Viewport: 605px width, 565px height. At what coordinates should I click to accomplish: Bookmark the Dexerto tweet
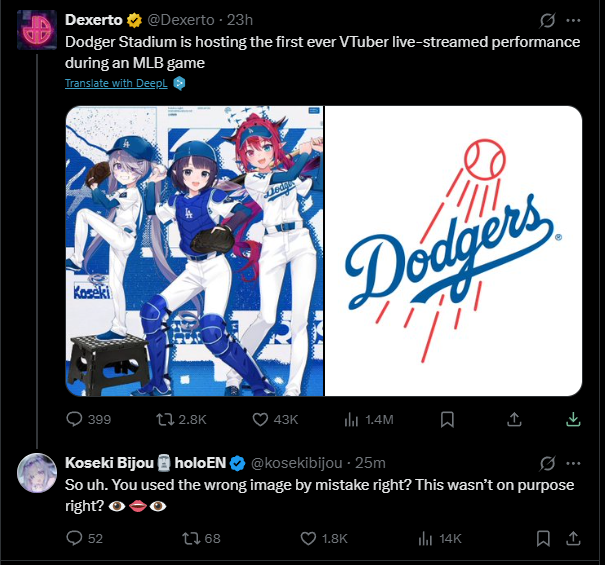click(x=448, y=419)
